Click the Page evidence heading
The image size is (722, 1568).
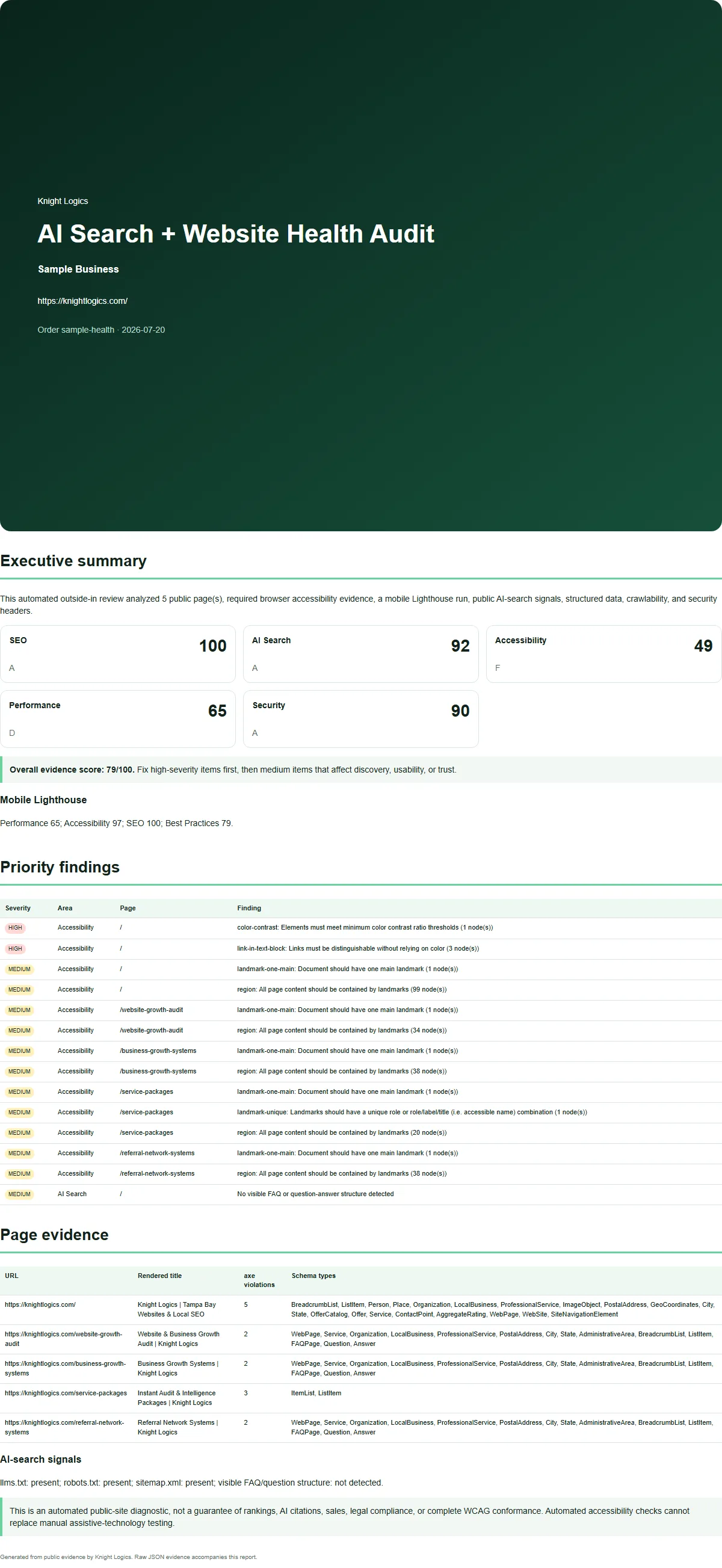pos(54,1235)
